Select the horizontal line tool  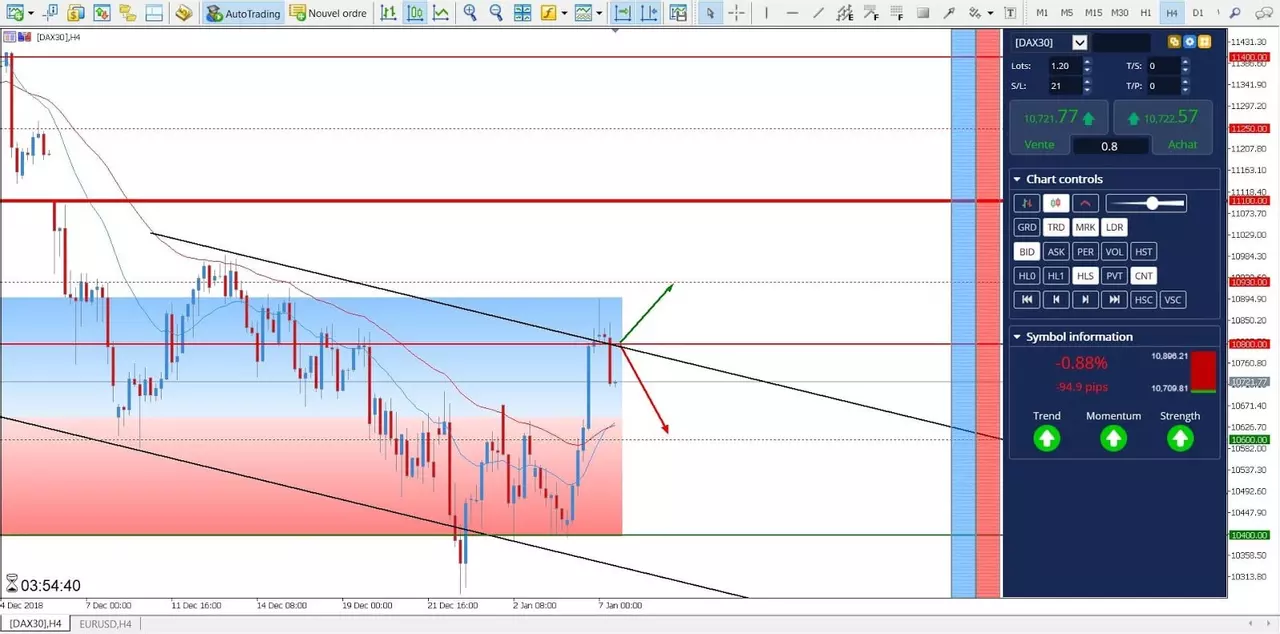(x=792, y=13)
